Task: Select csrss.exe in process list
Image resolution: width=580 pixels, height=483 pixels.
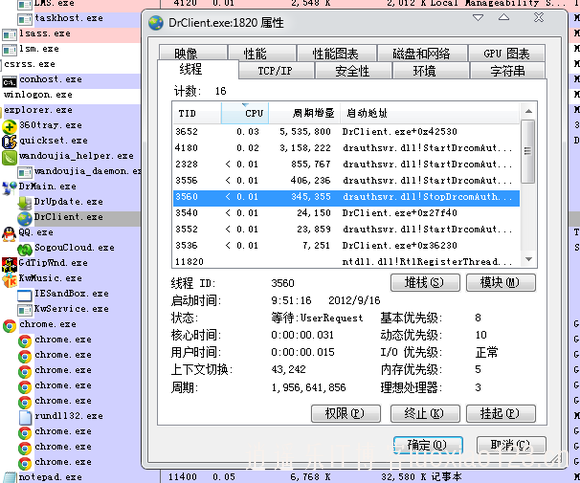Action: pos(30,64)
